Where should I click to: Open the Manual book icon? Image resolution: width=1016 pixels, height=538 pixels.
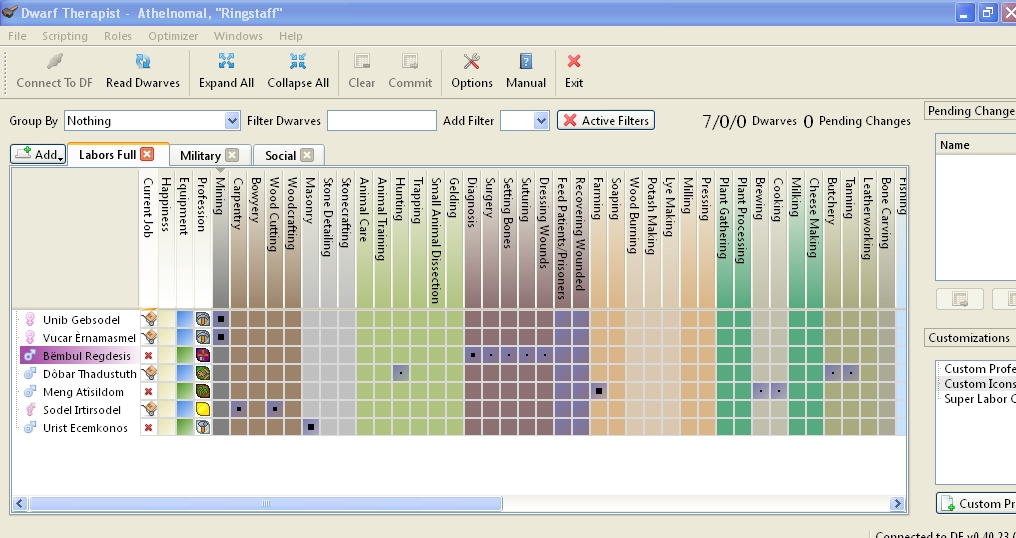pos(526,62)
